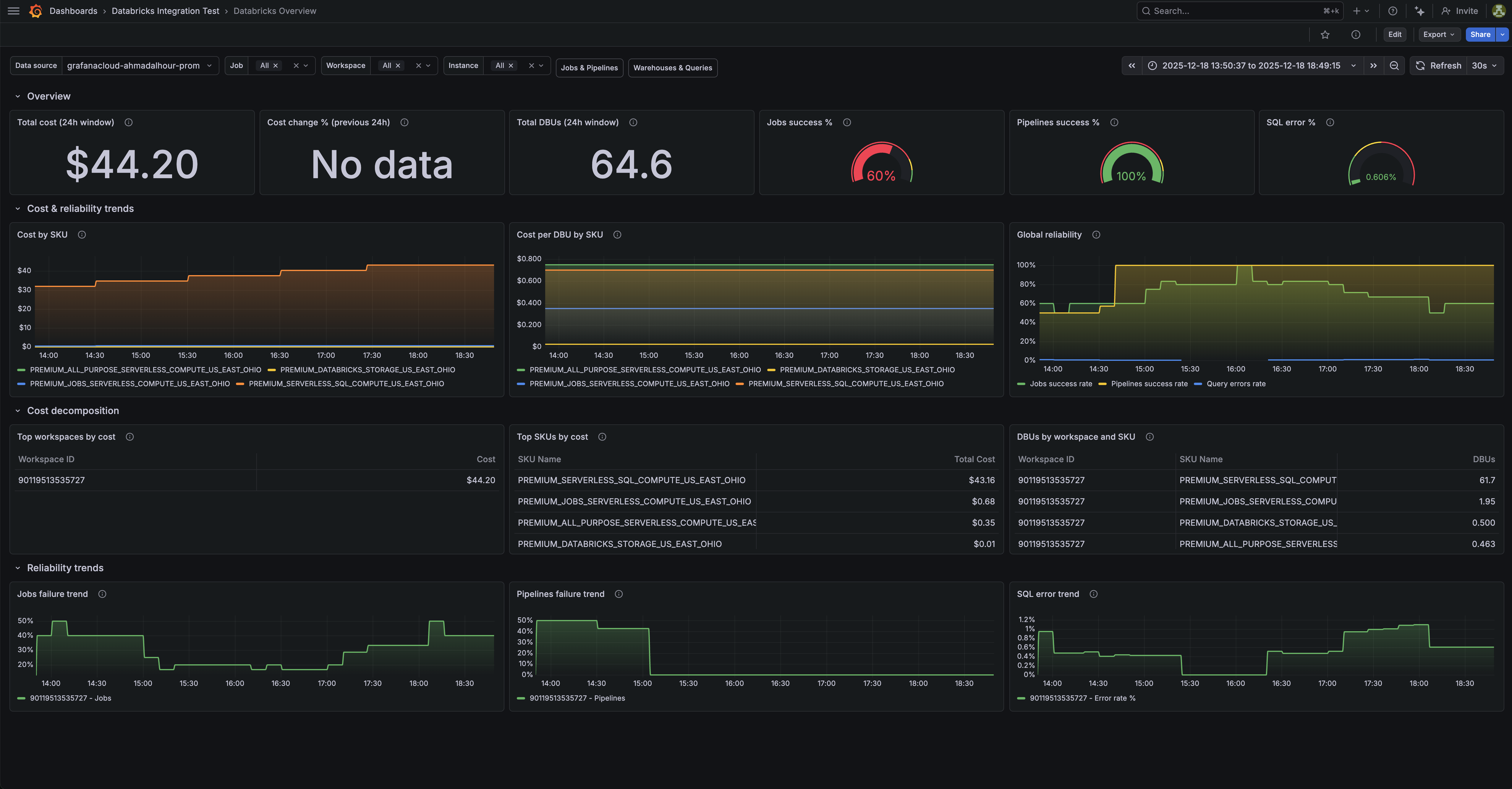1512x789 pixels.
Task: Click the color swatch beside Query errors rate
Action: coord(1197,384)
